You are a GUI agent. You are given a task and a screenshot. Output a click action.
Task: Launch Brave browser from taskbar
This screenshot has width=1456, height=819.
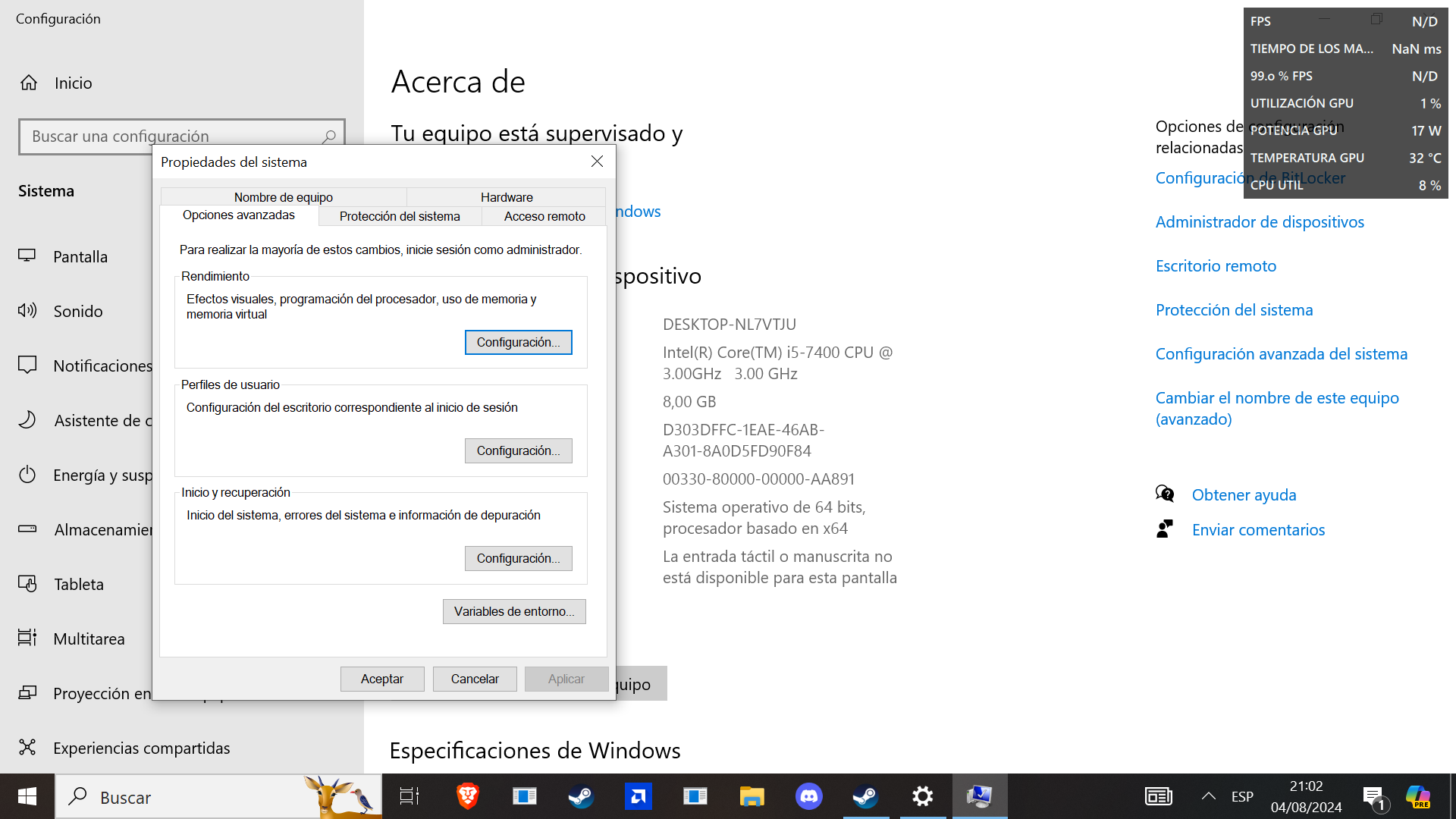[x=467, y=796]
